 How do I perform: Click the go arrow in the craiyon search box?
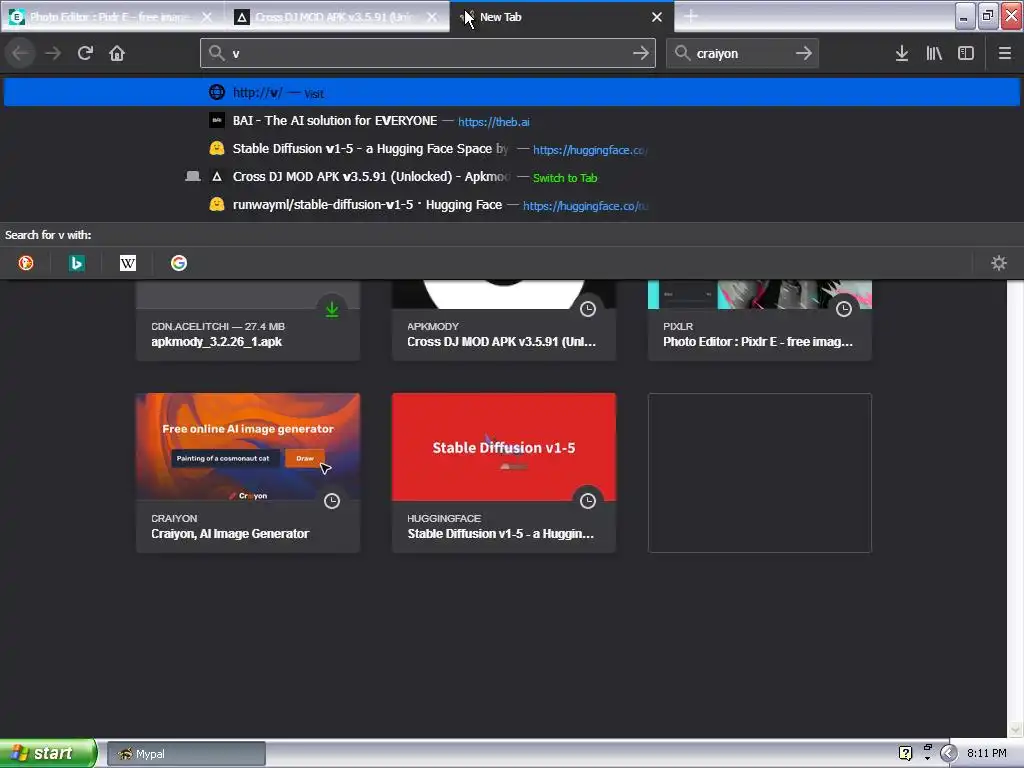804,53
